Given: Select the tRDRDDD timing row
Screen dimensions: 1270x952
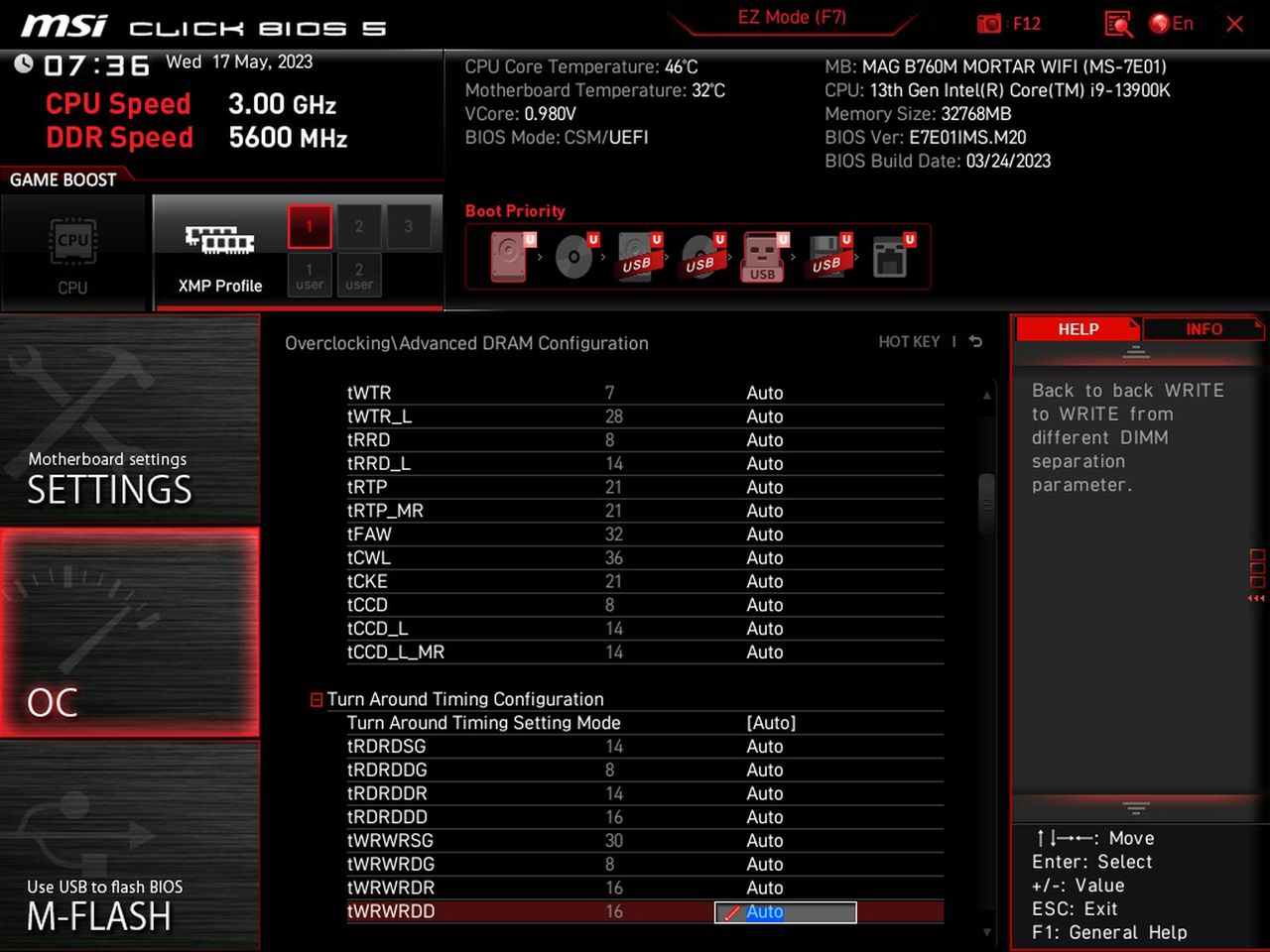Looking at the screenshot, I should 645,817.
